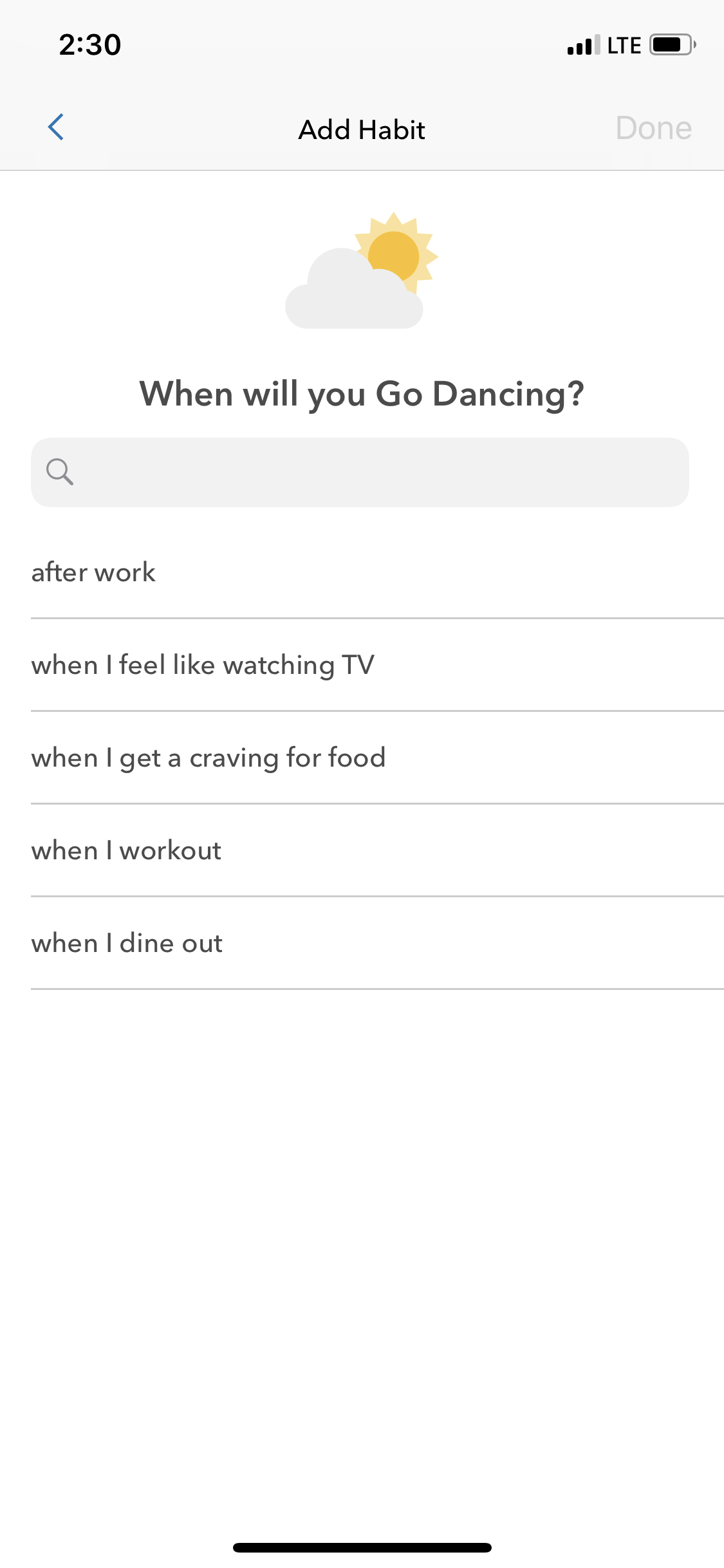Tap the cellular signal strength icon
The height and width of the screenshot is (1568, 724).
pyautogui.click(x=584, y=45)
